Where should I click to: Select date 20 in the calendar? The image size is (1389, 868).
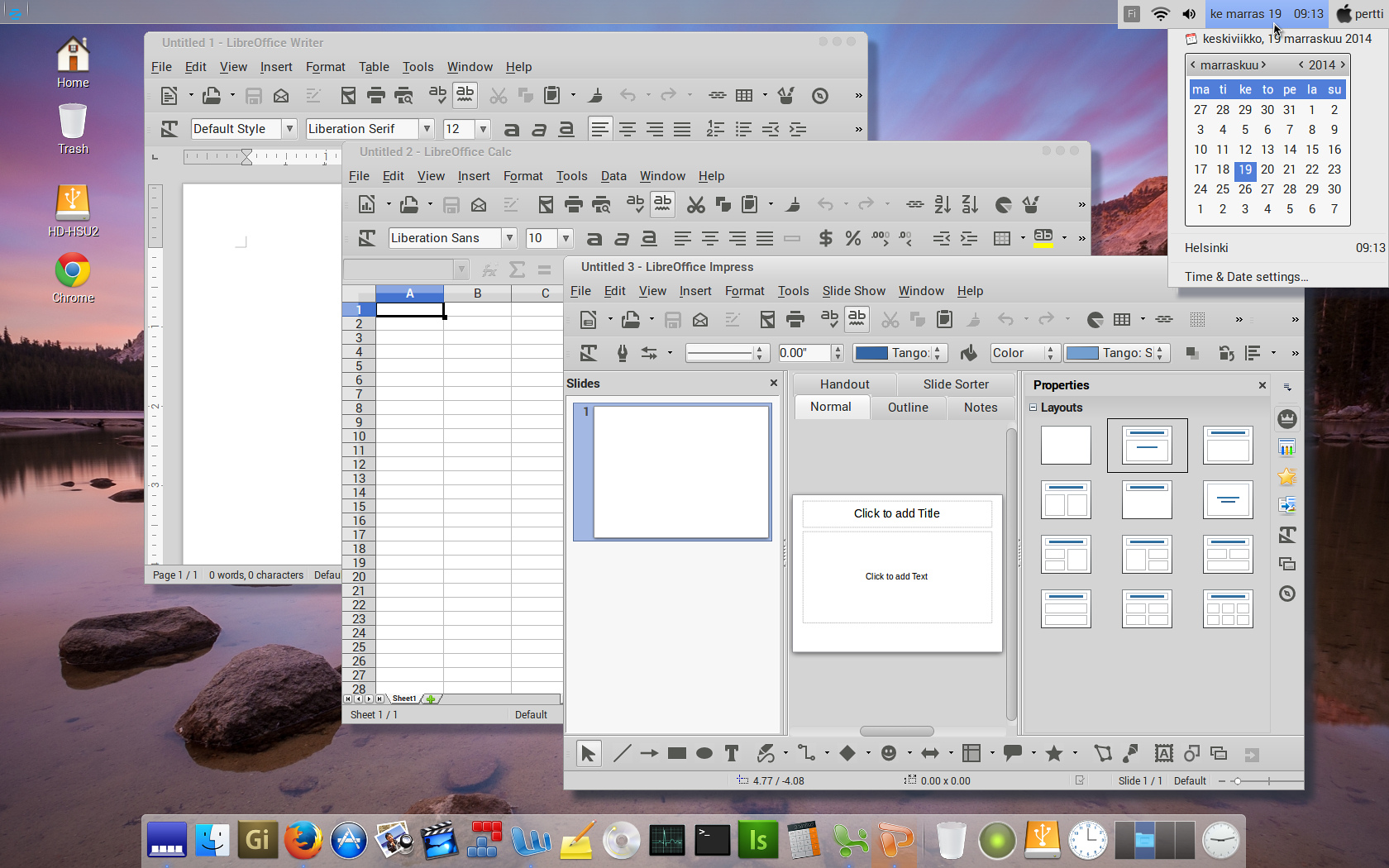point(1267,169)
